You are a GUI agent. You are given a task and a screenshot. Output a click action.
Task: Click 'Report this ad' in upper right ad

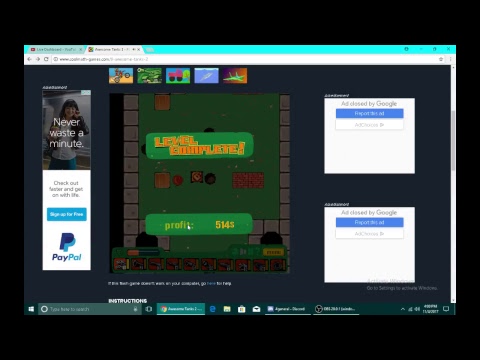369,113
